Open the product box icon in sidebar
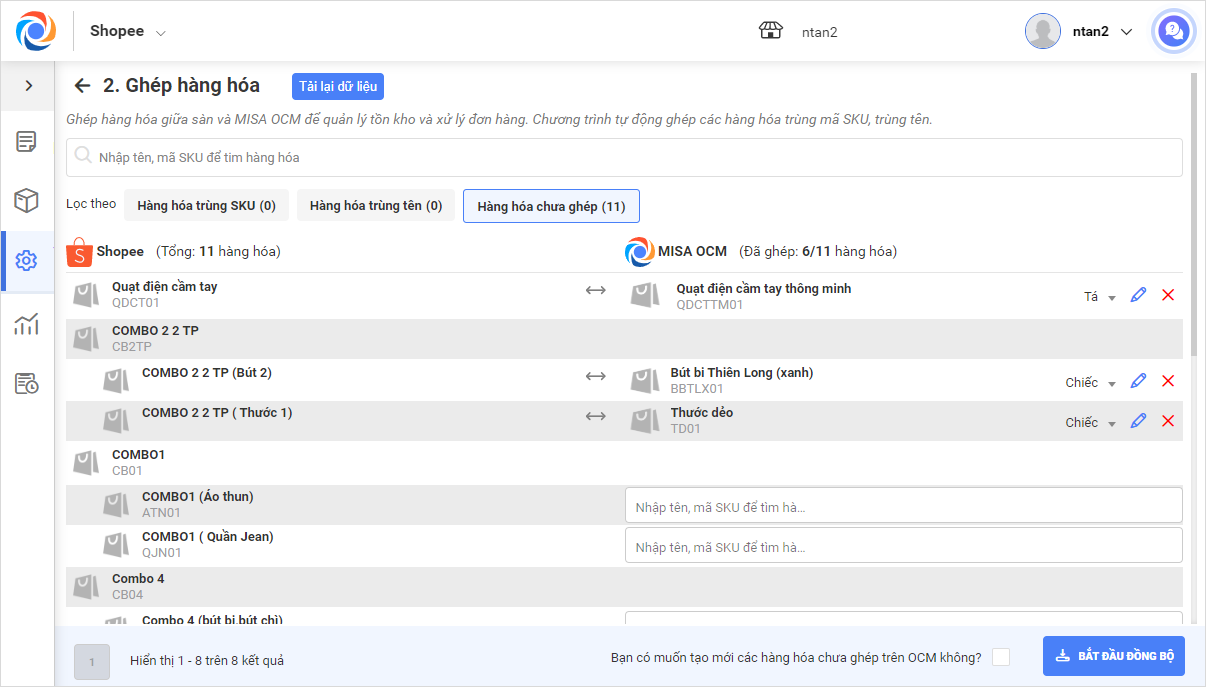 (x=27, y=201)
